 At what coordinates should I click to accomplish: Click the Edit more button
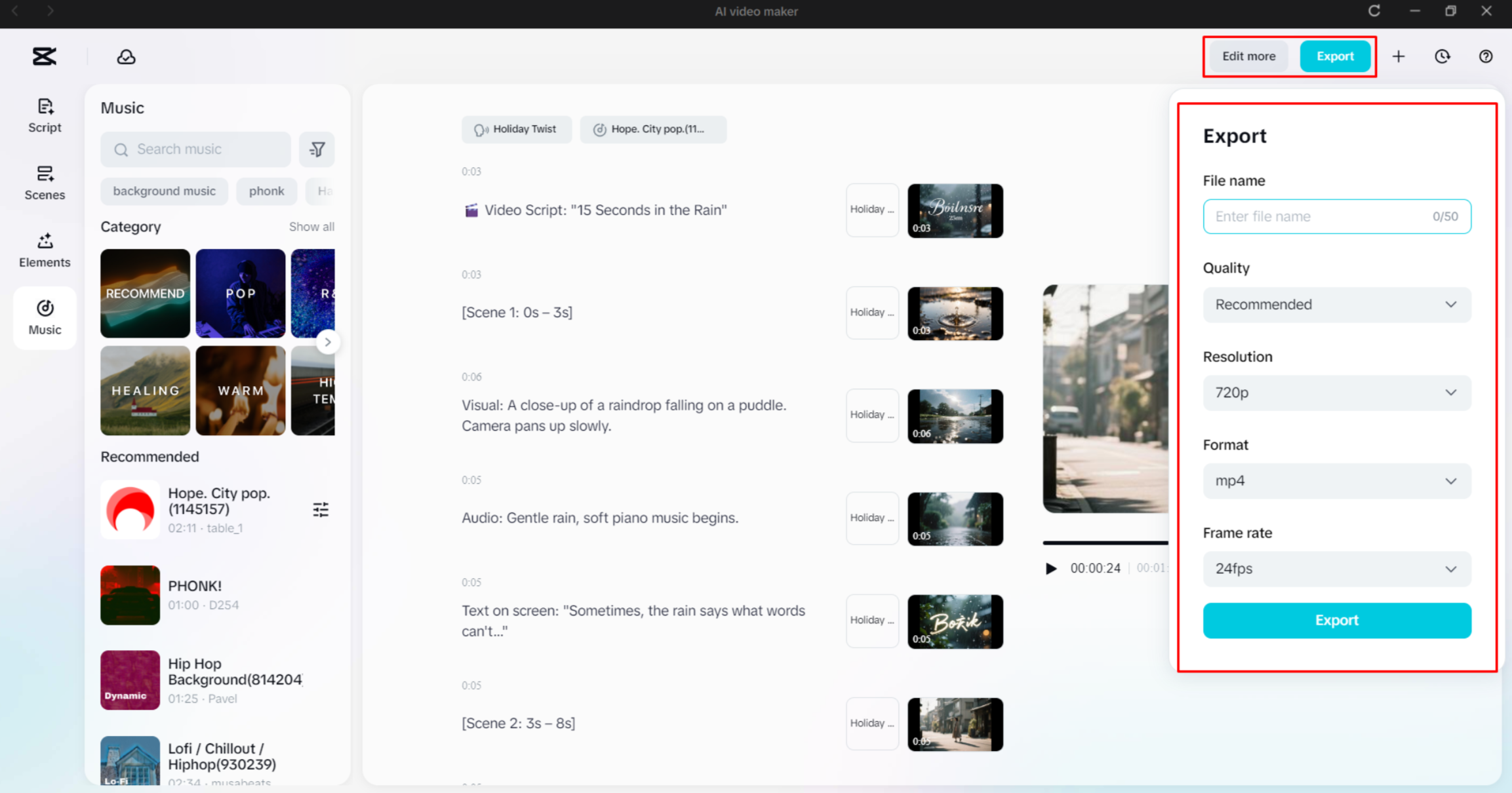click(x=1248, y=56)
